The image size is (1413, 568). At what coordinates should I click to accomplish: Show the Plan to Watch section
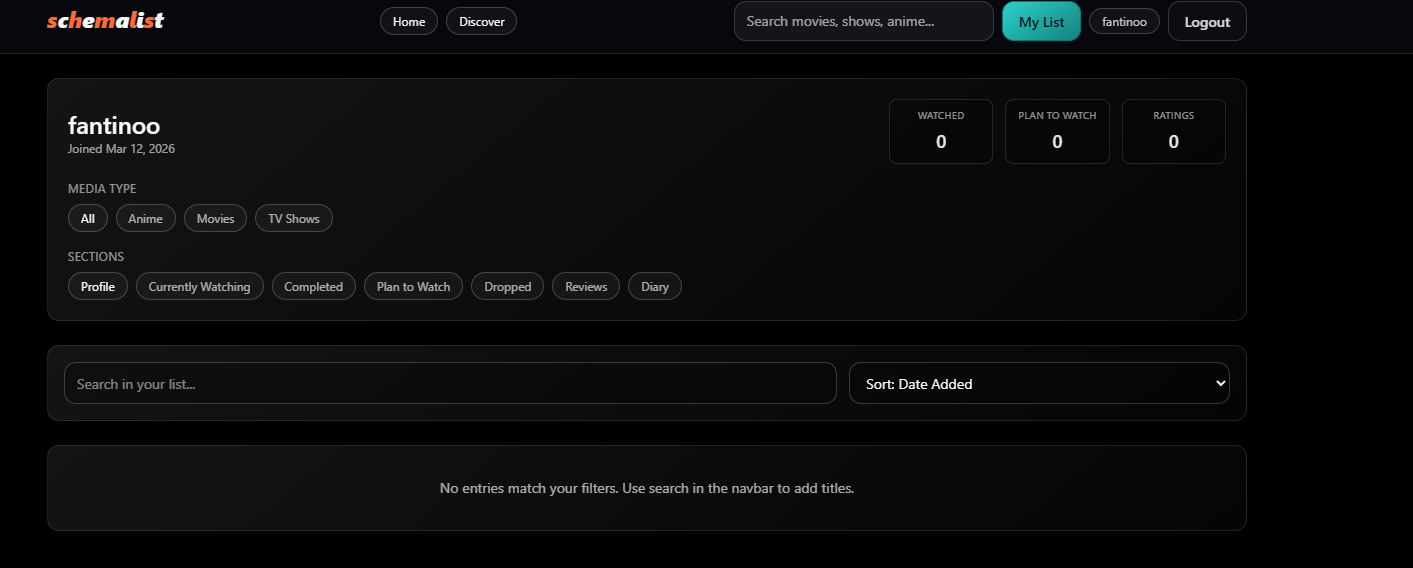click(414, 286)
